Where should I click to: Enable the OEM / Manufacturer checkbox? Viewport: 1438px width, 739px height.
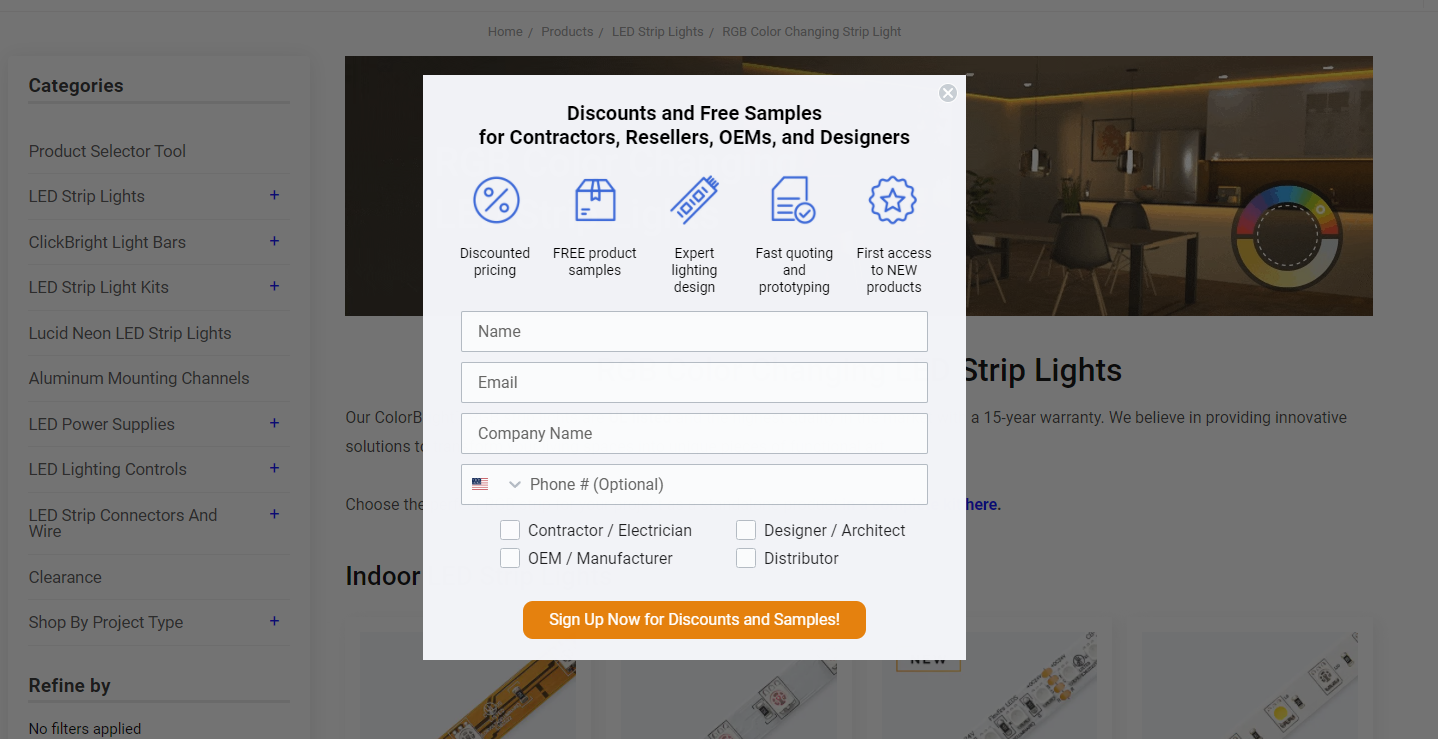coord(510,558)
